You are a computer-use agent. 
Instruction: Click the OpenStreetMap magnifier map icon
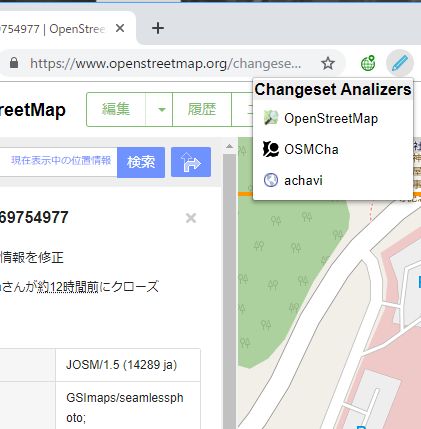271,118
